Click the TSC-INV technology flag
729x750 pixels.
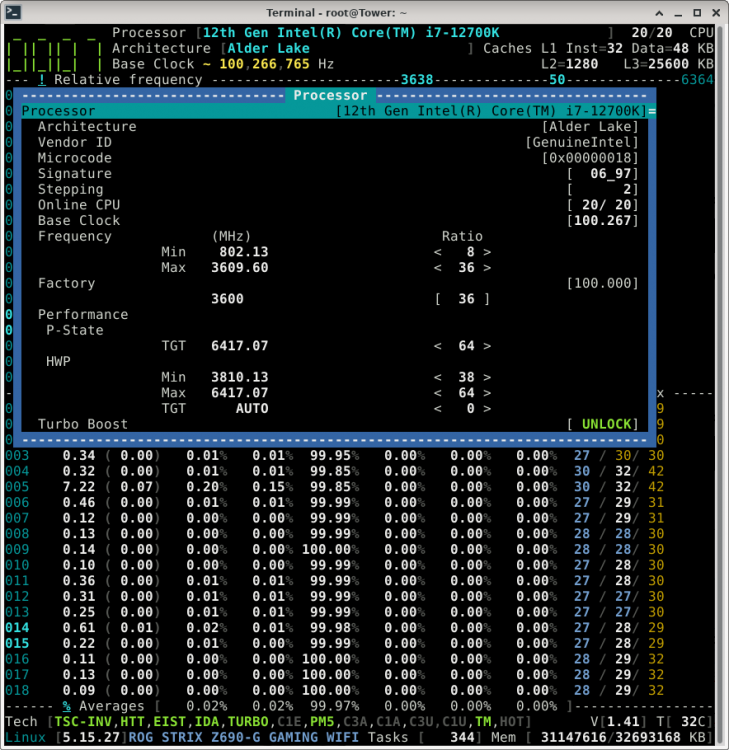tap(83, 722)
